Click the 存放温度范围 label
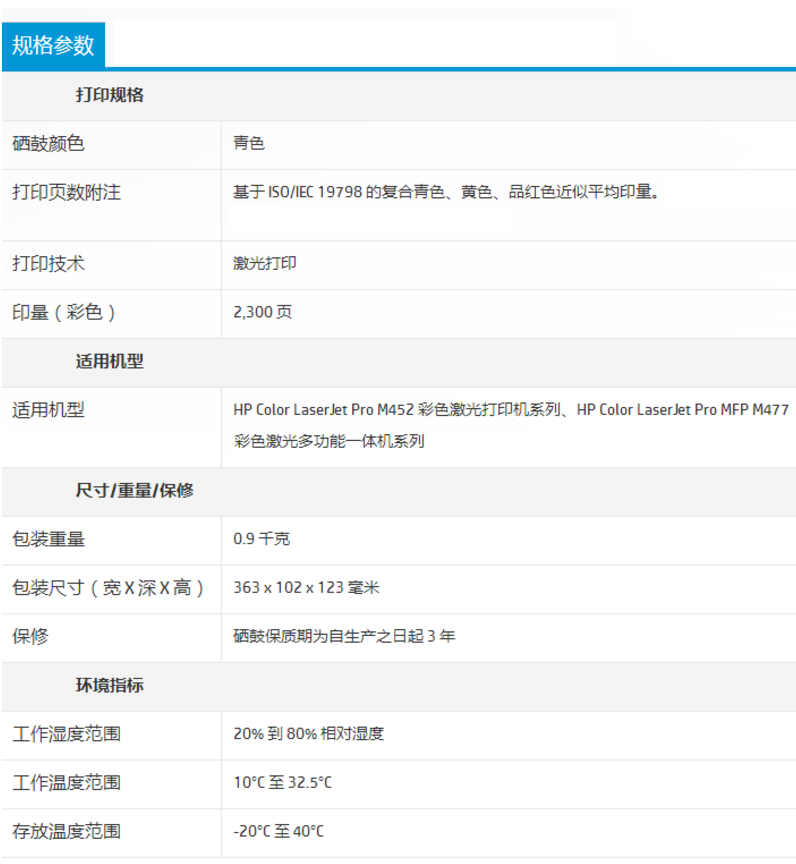Viewport: 796px width, 864px height. [x=67, y=831]
